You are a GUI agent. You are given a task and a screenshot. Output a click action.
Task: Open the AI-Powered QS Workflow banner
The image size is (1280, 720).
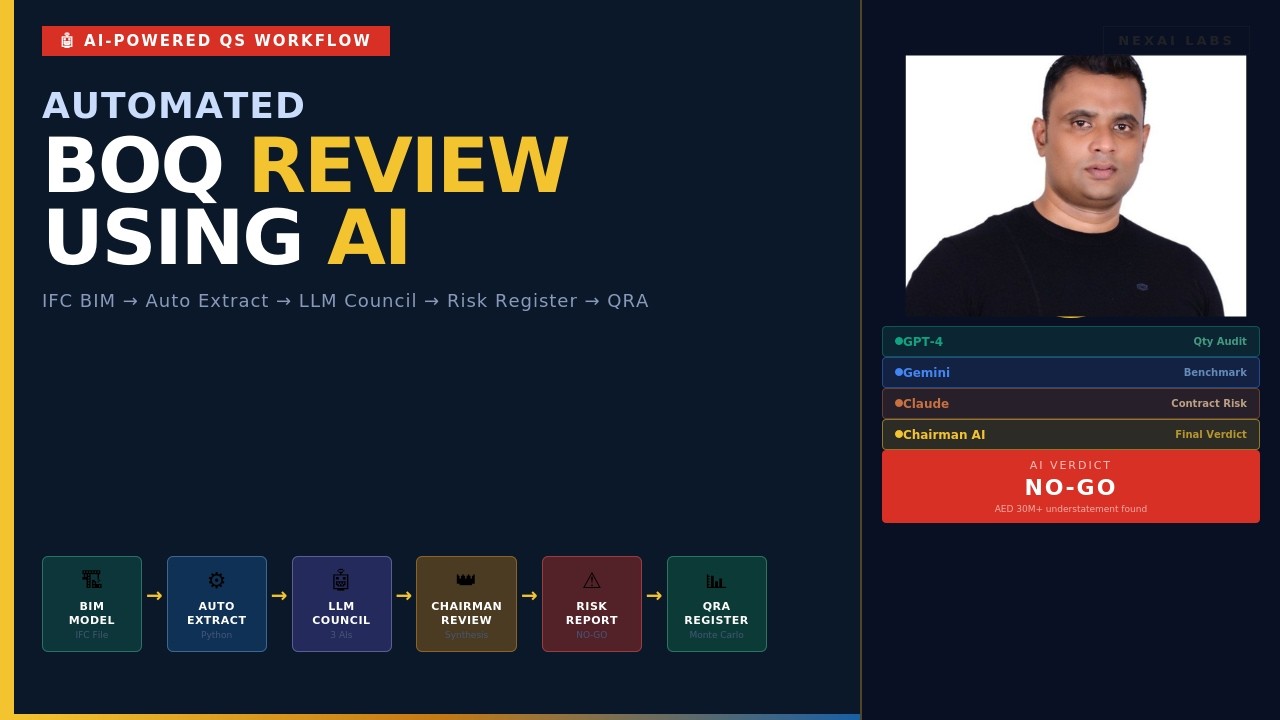coord(216,41)
